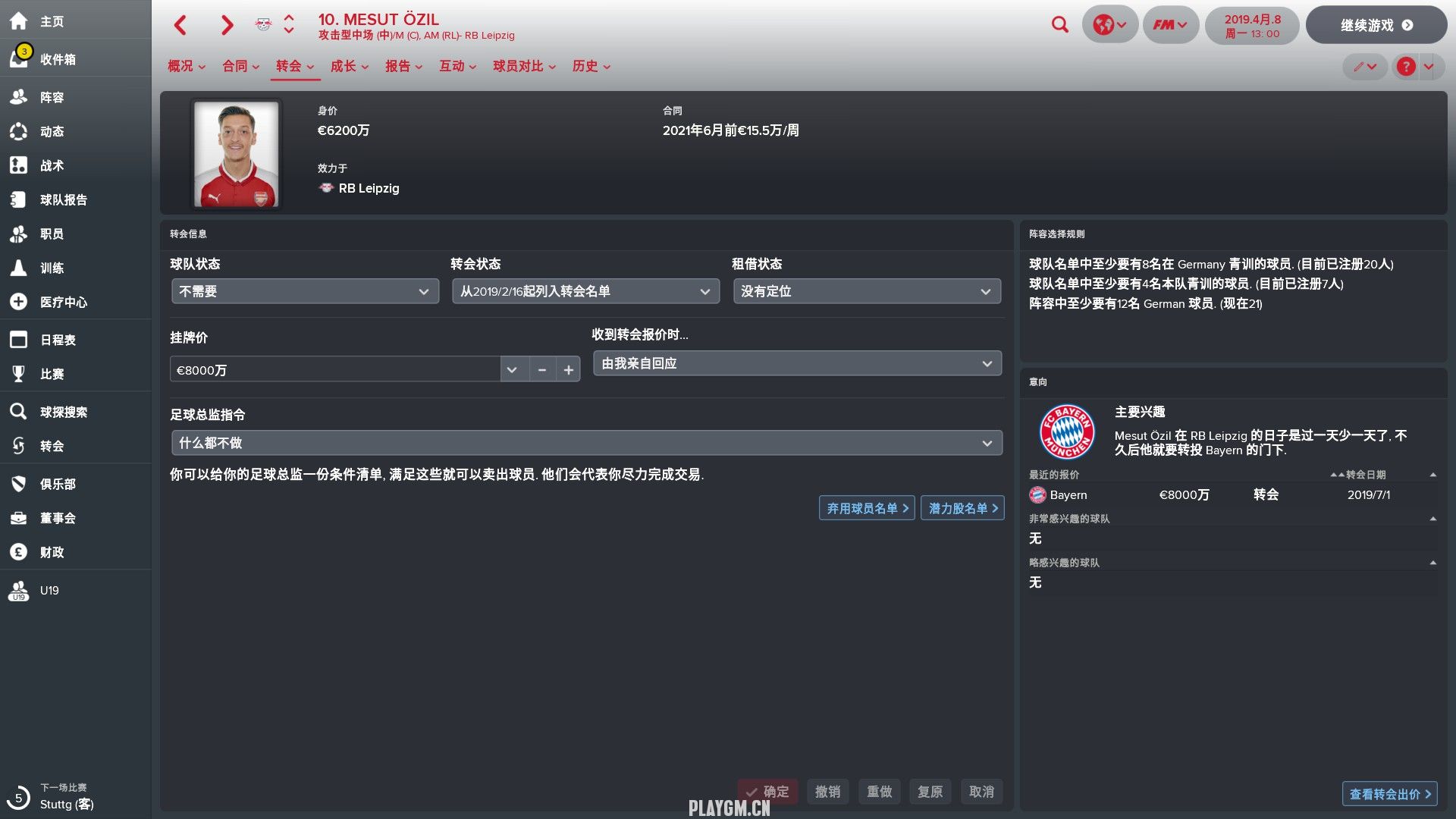1456x819 pixels.
Task: Open the 财政 finances icon
Action: [18, 552]
